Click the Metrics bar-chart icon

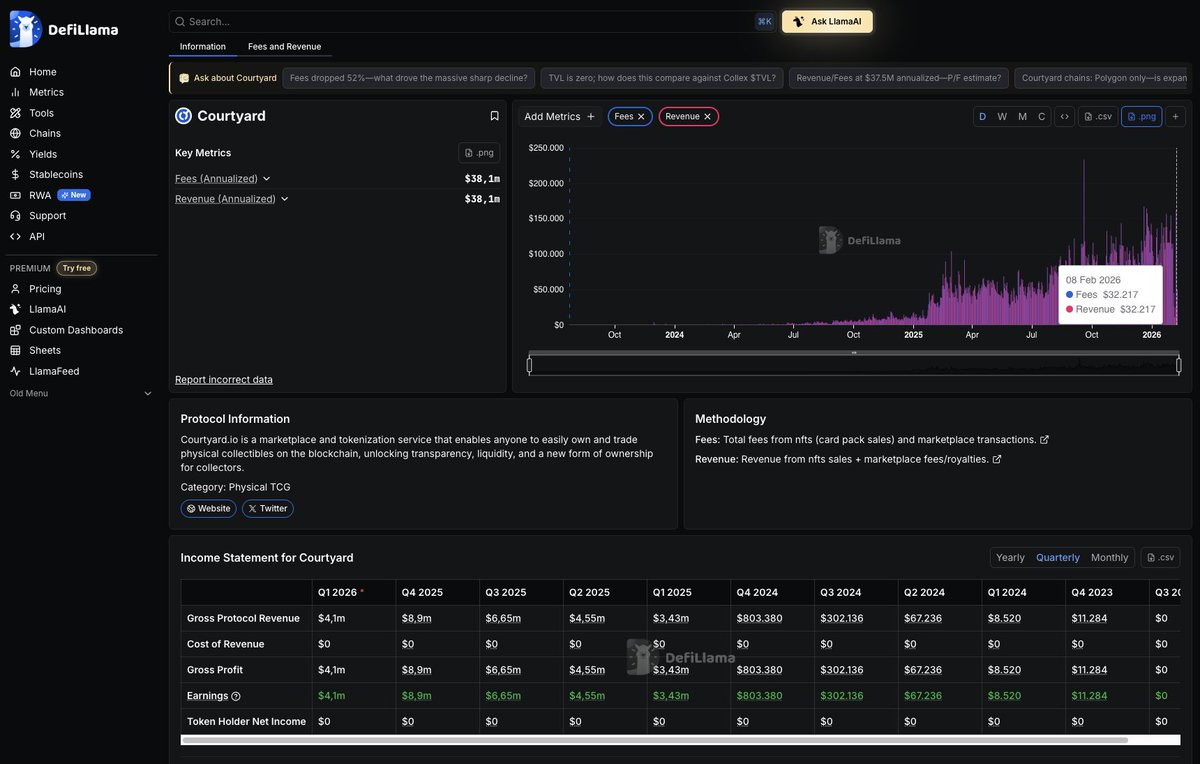(15, 92)
